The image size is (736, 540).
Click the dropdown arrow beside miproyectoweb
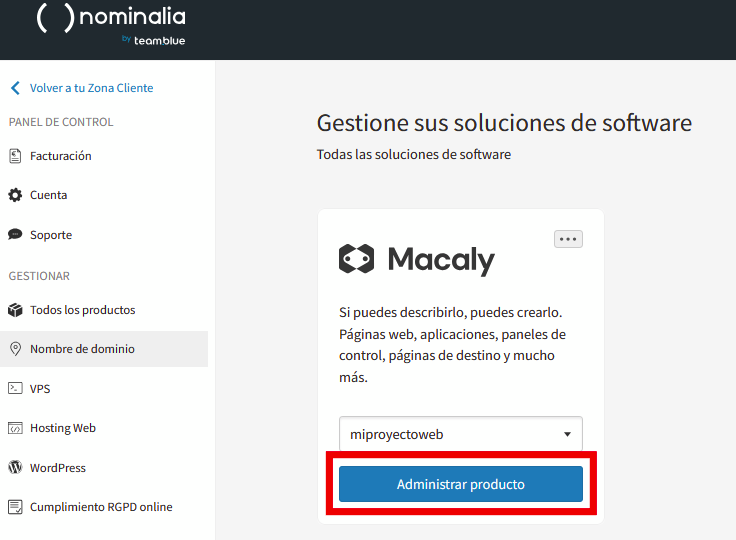click(567, 434)
